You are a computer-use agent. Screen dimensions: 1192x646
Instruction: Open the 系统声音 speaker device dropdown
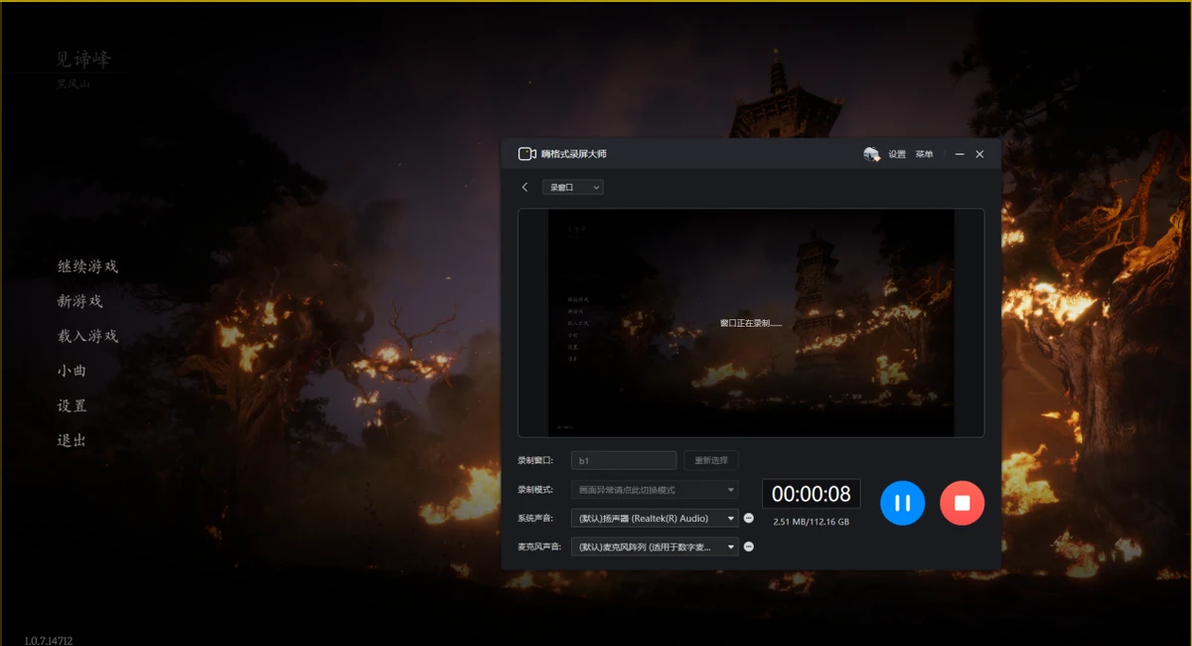click(x=655, y=518)
